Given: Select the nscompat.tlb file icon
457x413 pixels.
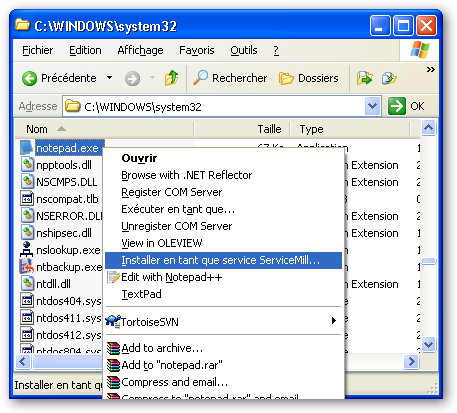Looking at the screenshot, I should pos(27,199).
